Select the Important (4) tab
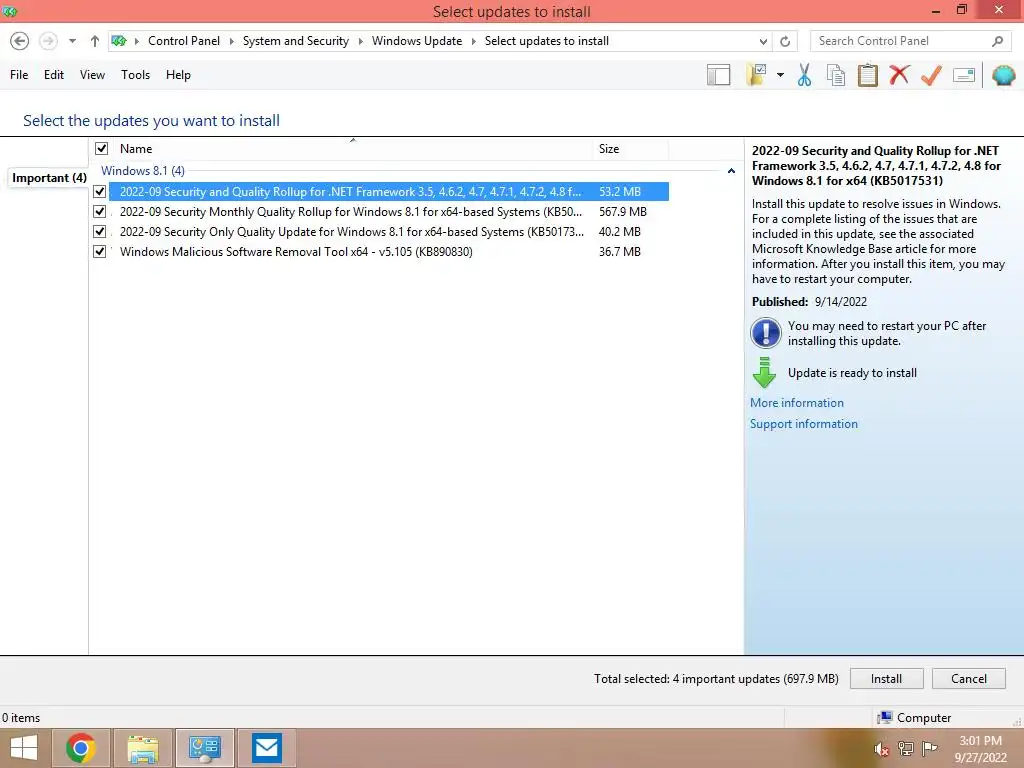Viewport: 1024px width, 768px height. 50,178
